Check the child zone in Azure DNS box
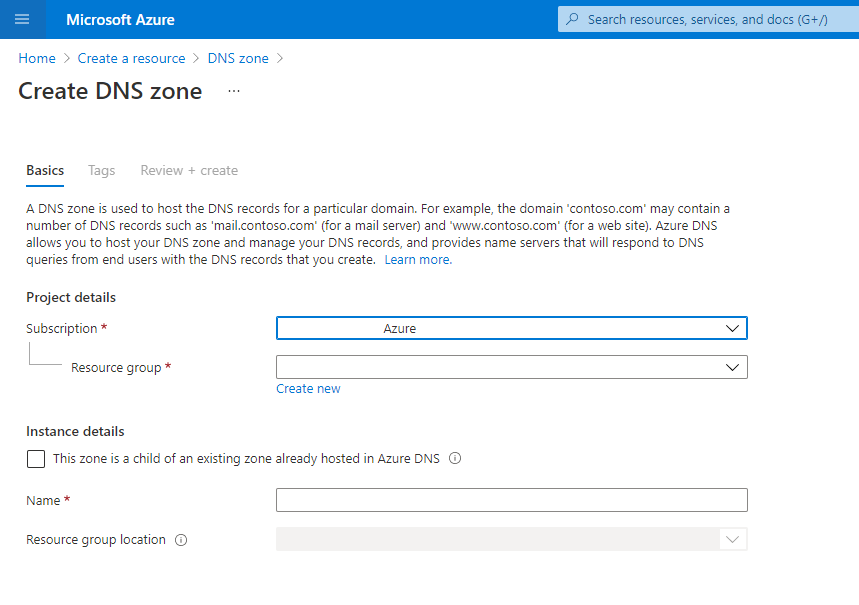This screenshot has height=605, width=859. (x=36, y=459)
